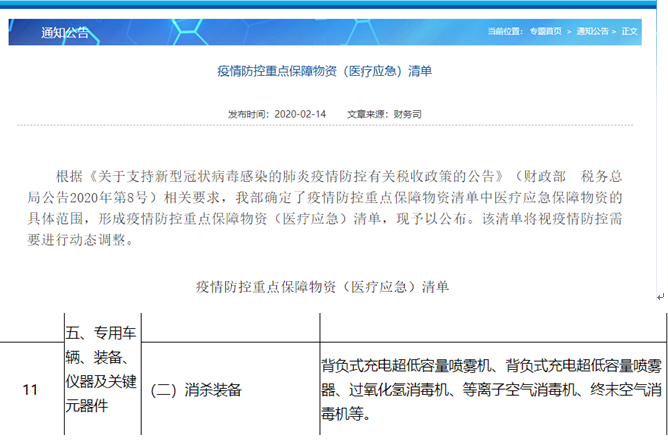The width and height of the screenshot is (668, 446).
Task: Select the 当前位置 label
Action: [505, 31]
